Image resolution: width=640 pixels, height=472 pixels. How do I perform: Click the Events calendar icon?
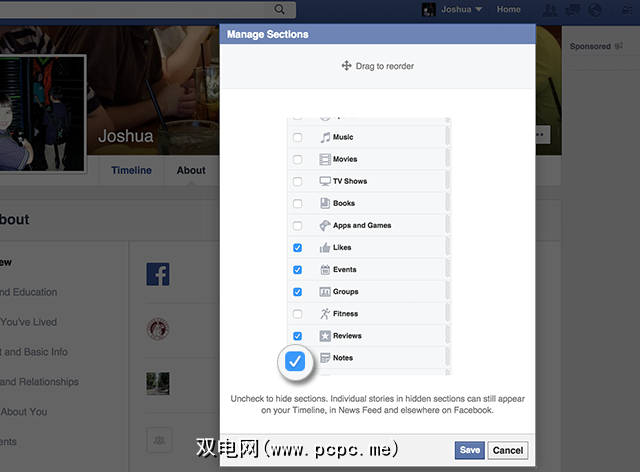coord(325,269)
